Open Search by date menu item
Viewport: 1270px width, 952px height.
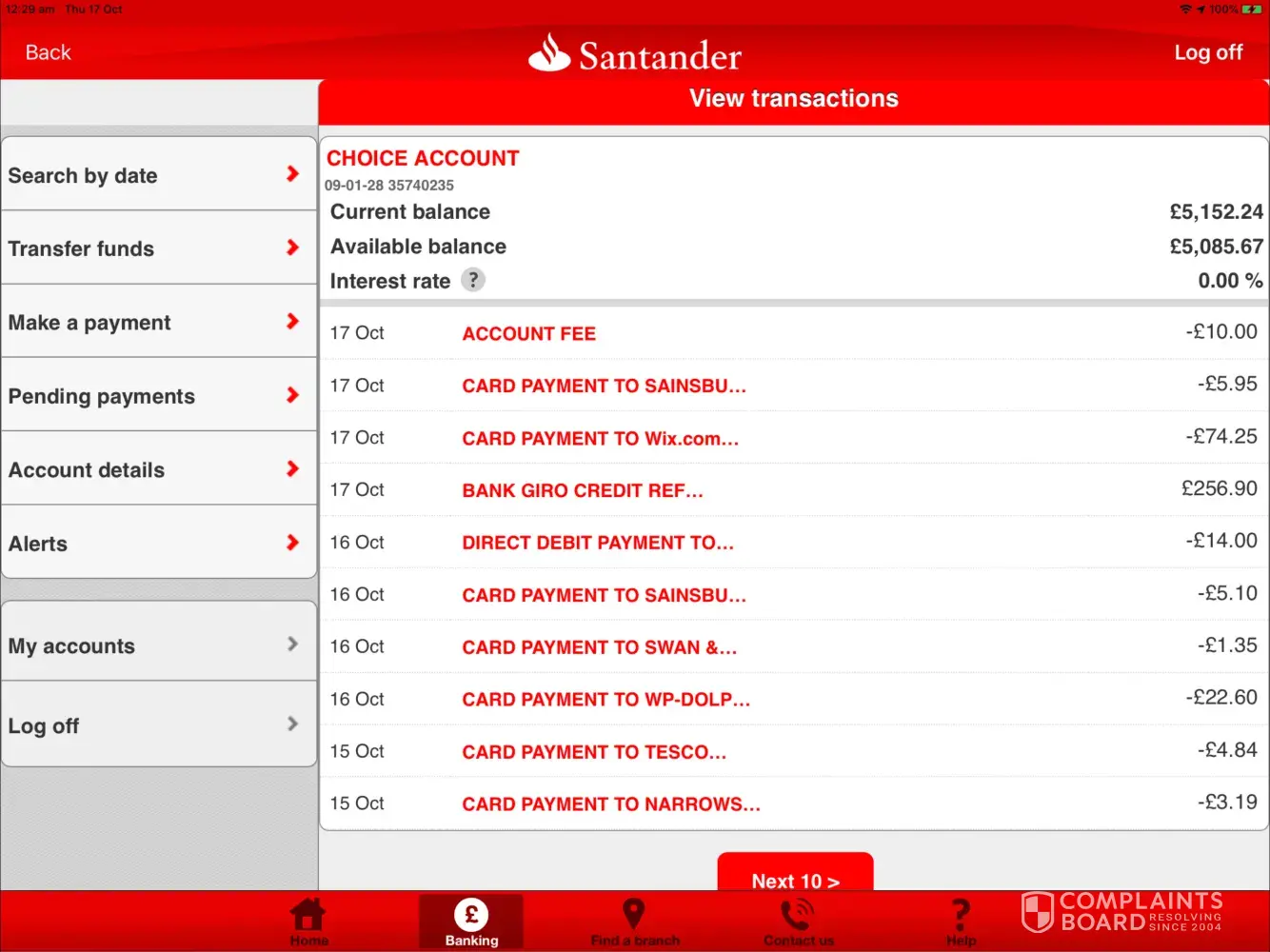[159, 174]
